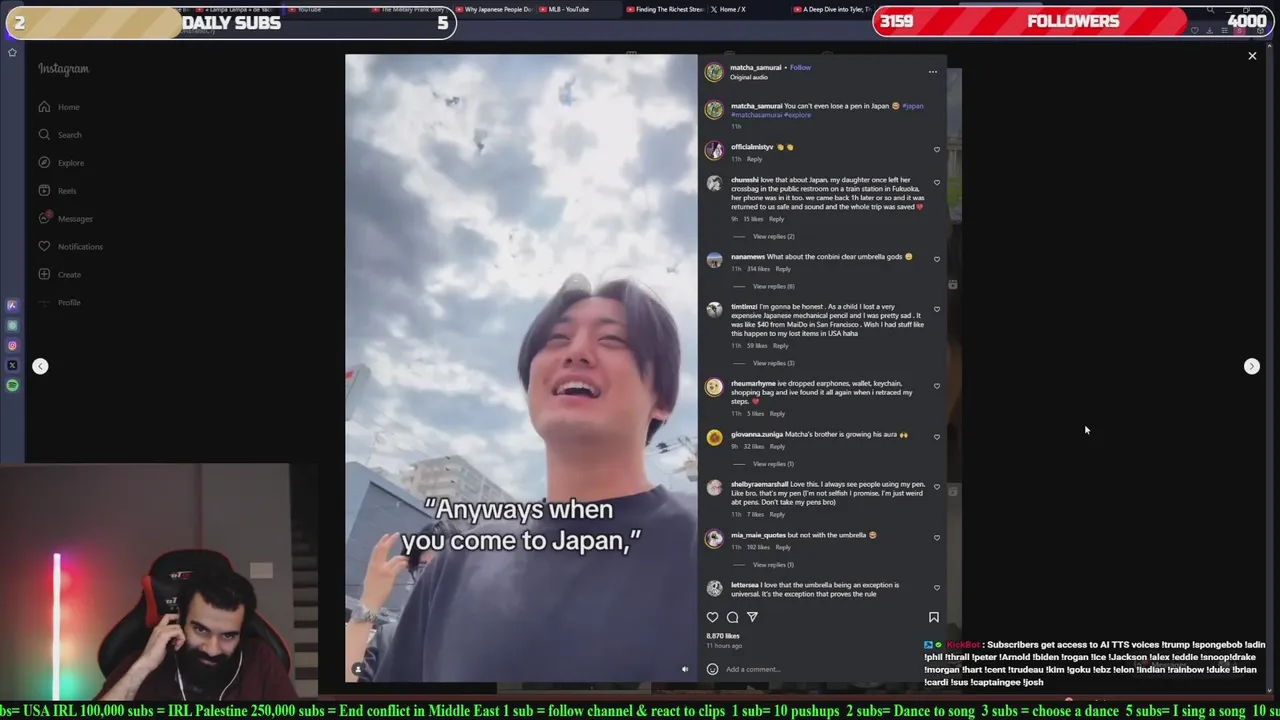Screen dimensions: 1280x720
Task: Like the post with the heart icon
Action: 712,617
